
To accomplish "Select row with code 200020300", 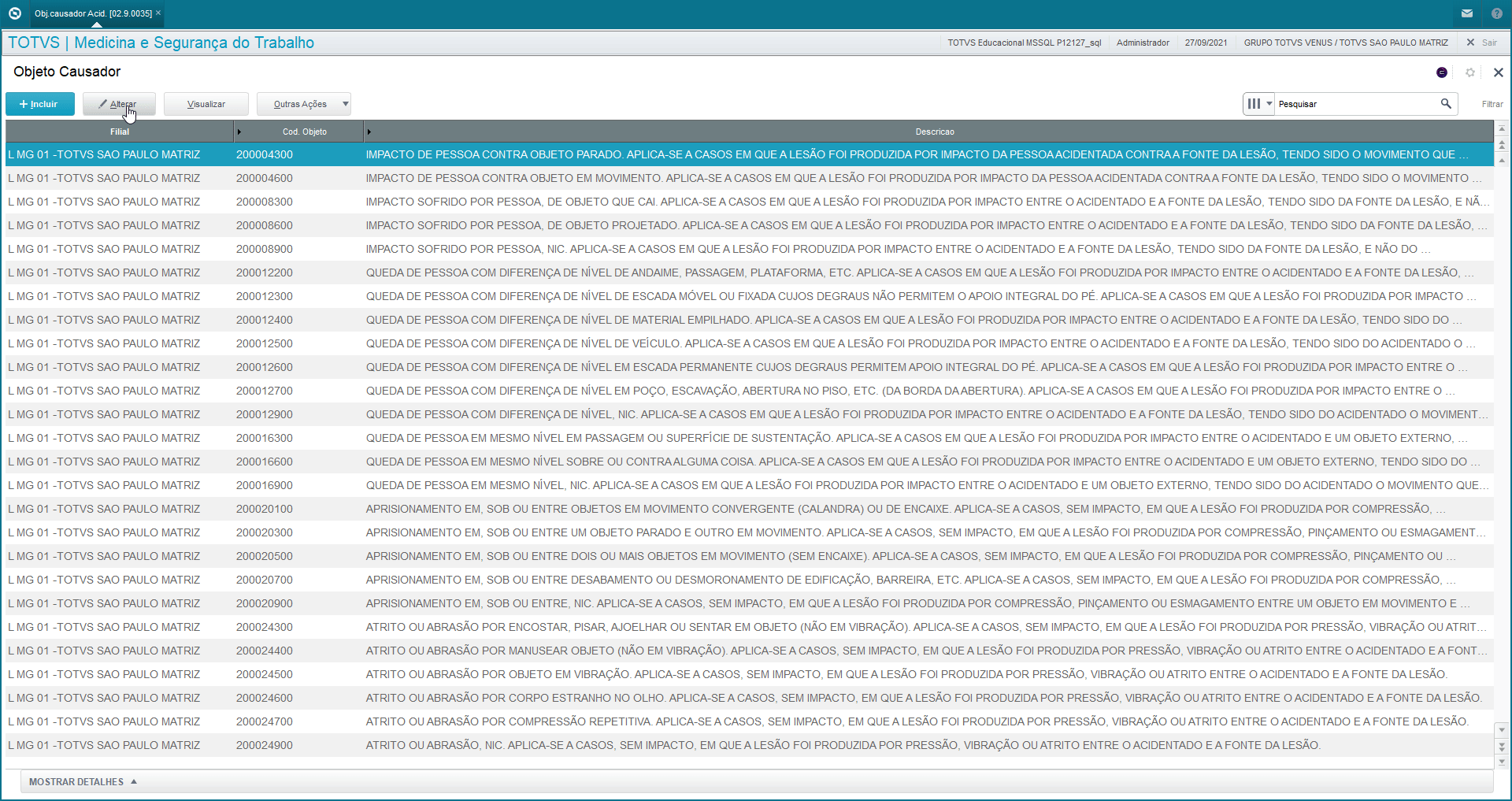I will coord(749,532).
